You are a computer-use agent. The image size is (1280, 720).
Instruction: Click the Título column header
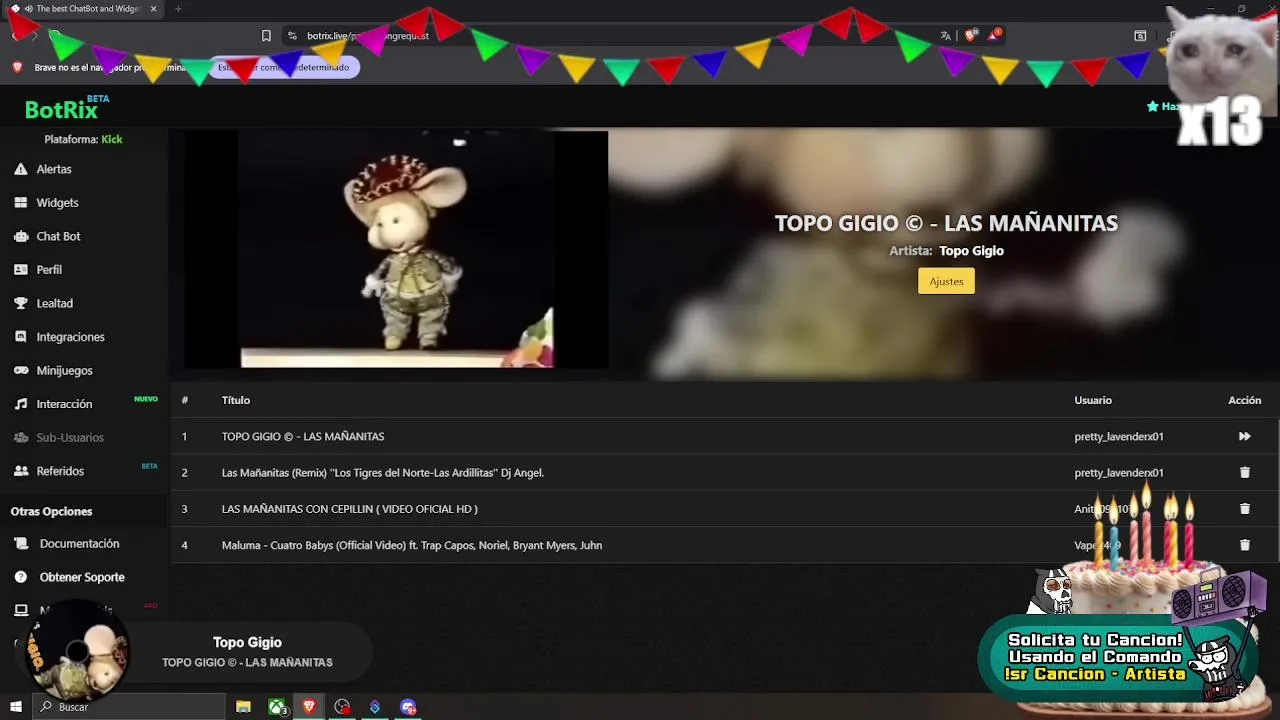236,400
